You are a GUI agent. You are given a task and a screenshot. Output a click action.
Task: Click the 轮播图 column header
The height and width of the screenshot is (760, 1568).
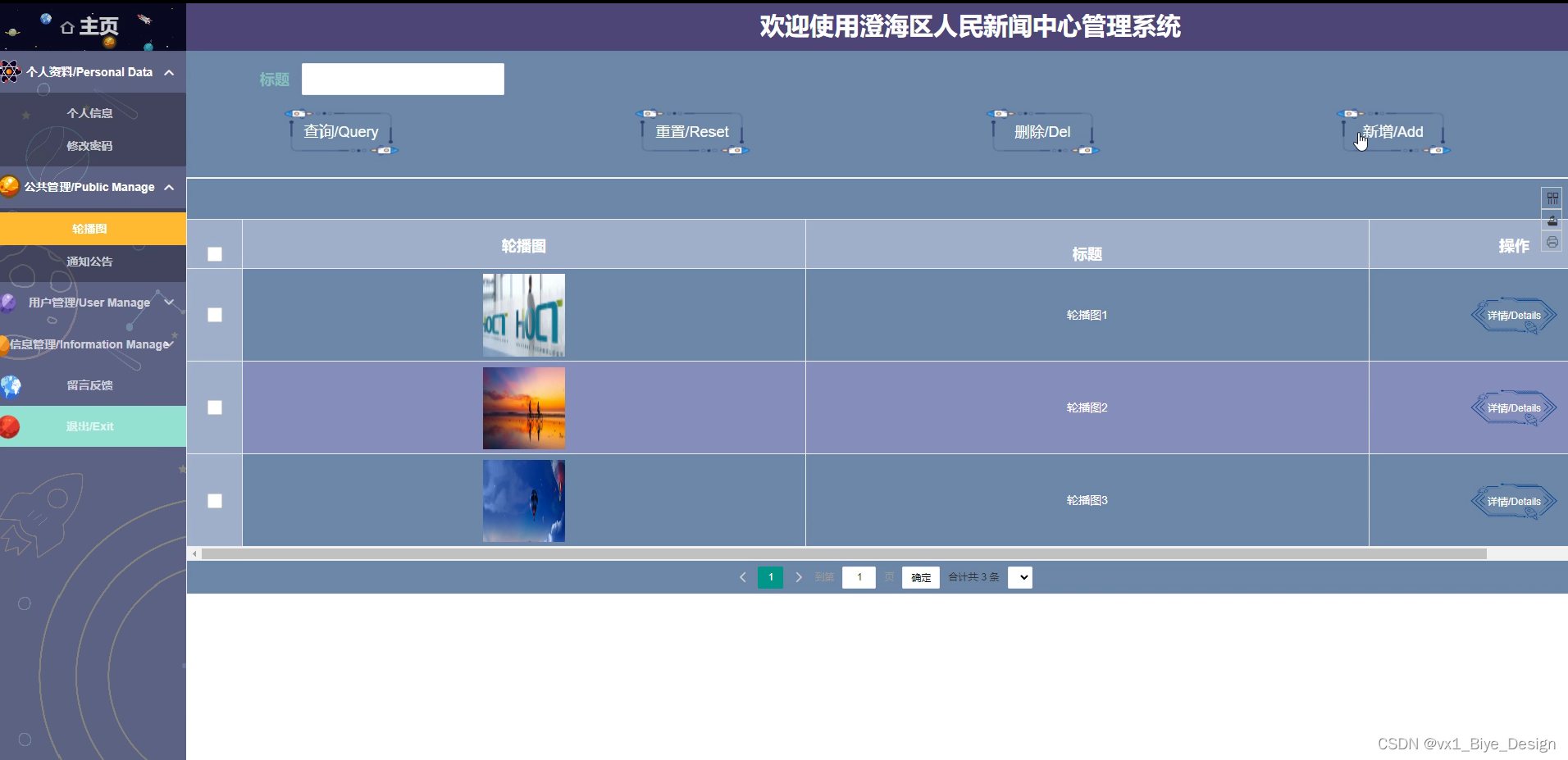524,245
